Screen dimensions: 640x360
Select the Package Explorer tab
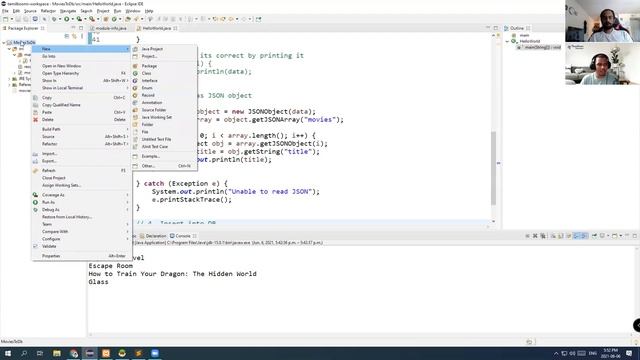pos(23,29)
